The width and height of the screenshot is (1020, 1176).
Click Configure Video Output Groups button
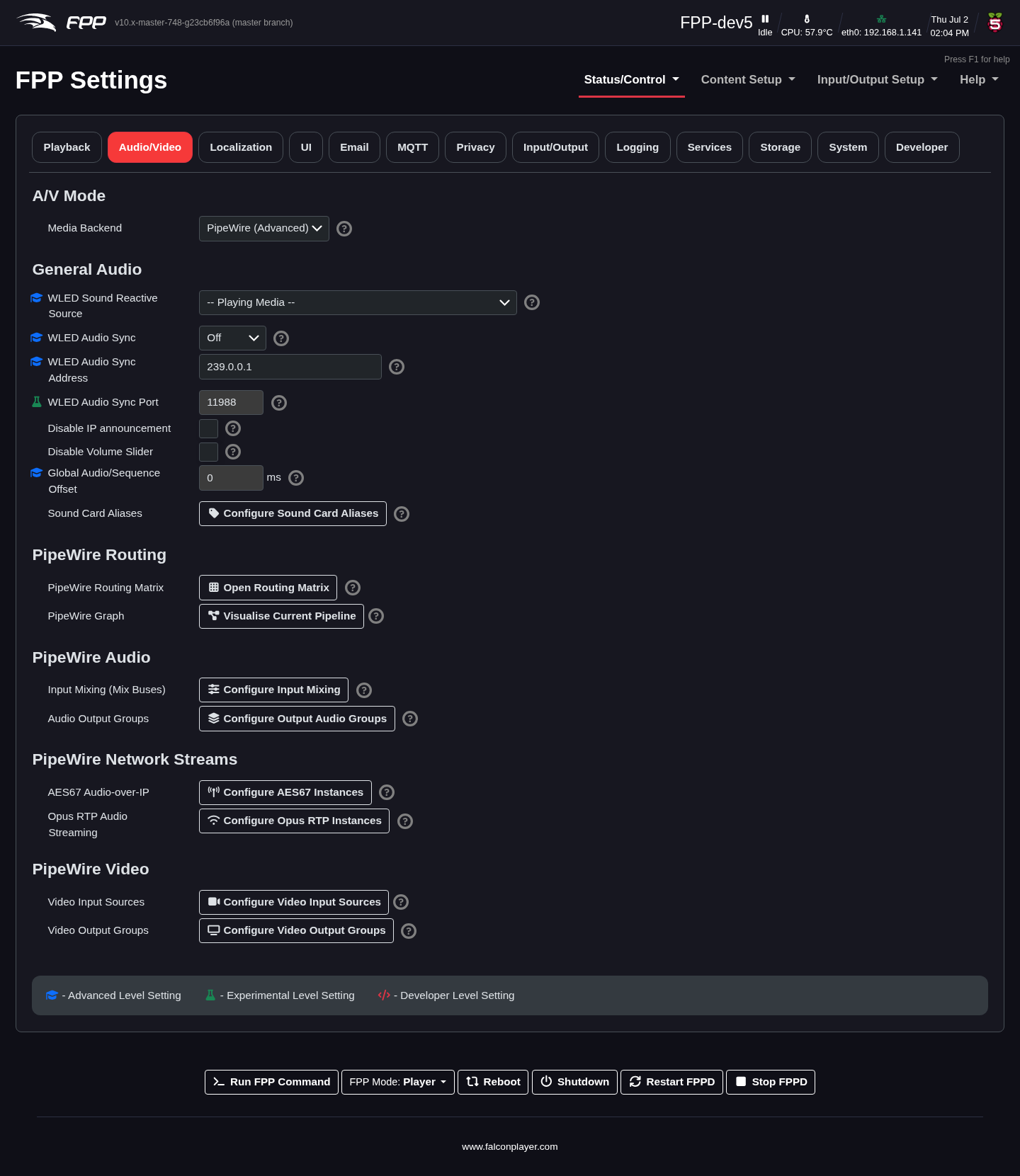pyautogui.click(x=296, y=930)
